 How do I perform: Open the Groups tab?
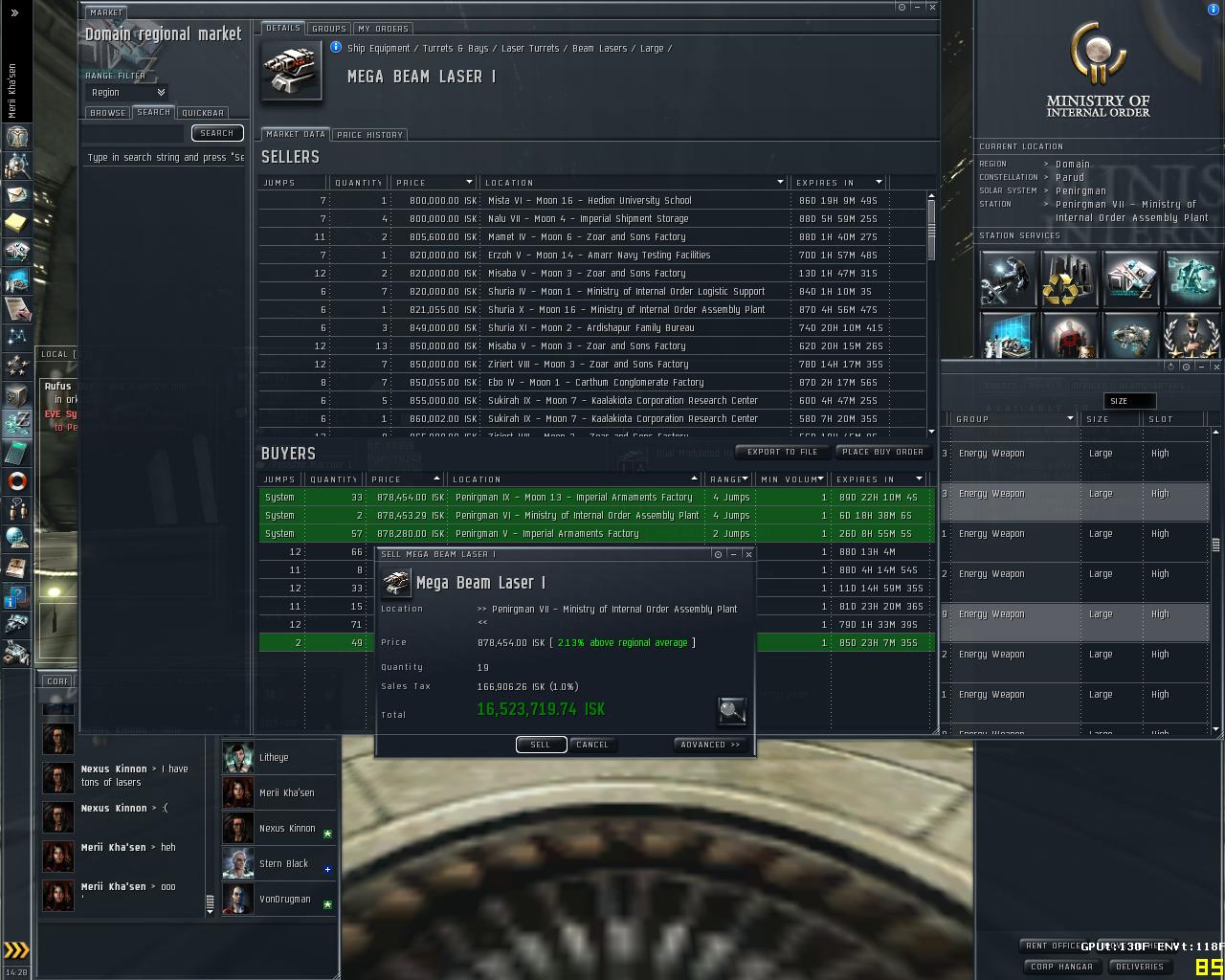click(x=329, y=29)
